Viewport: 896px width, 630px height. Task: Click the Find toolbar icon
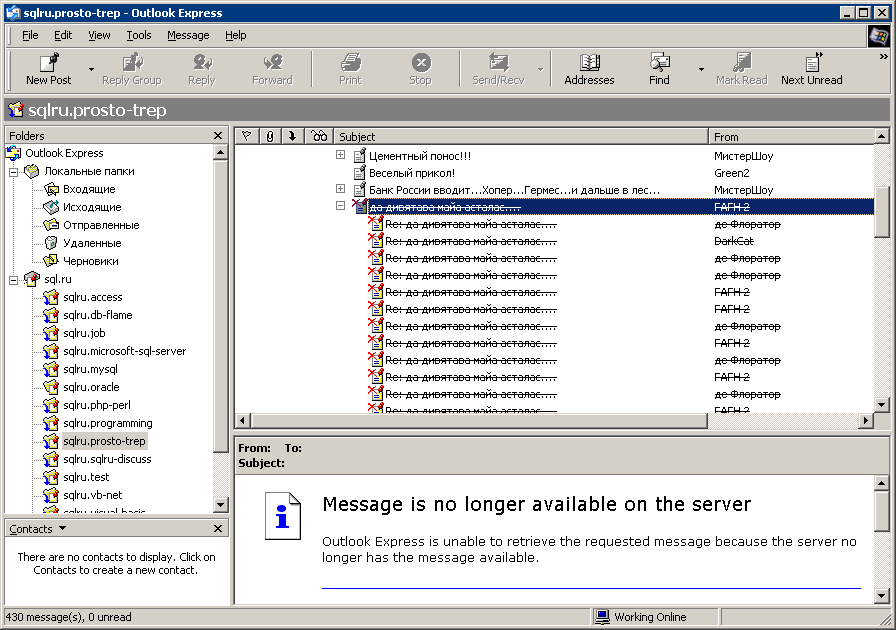[x=659, y=63]
